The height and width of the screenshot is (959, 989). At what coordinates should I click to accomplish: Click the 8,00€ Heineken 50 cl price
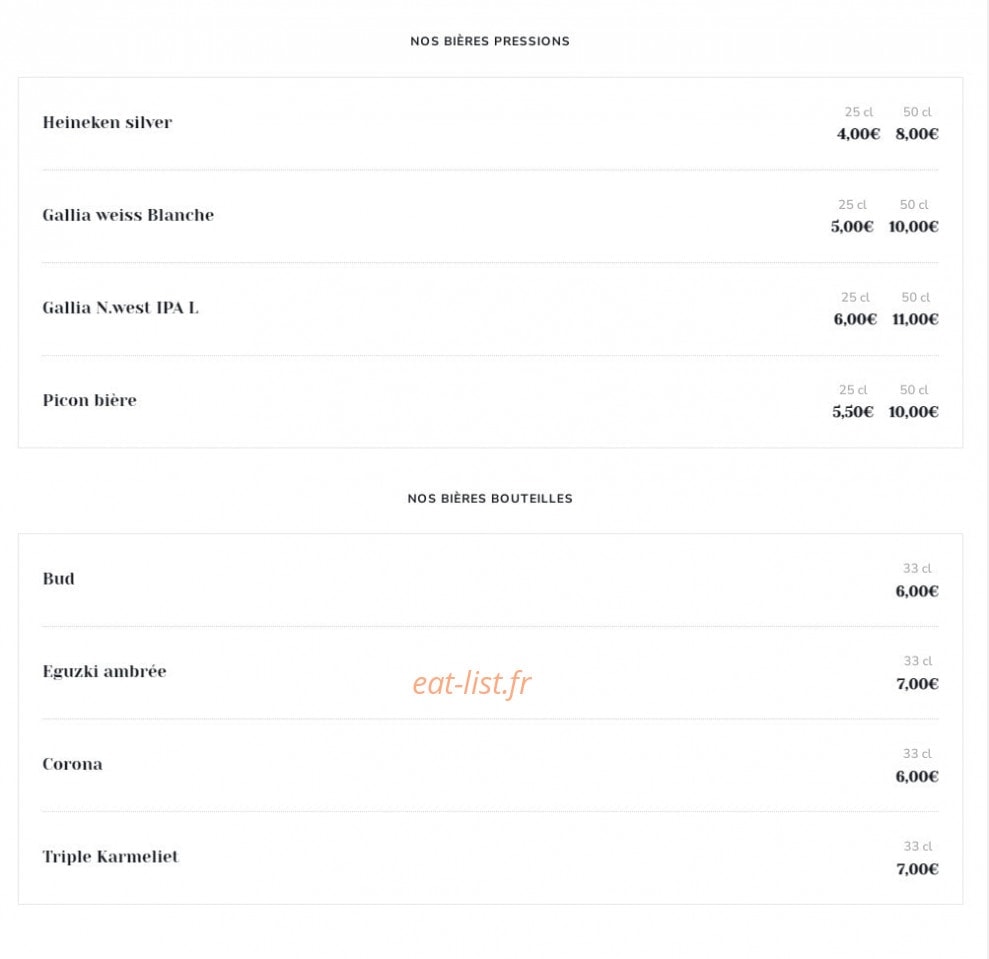click(917, 134)
